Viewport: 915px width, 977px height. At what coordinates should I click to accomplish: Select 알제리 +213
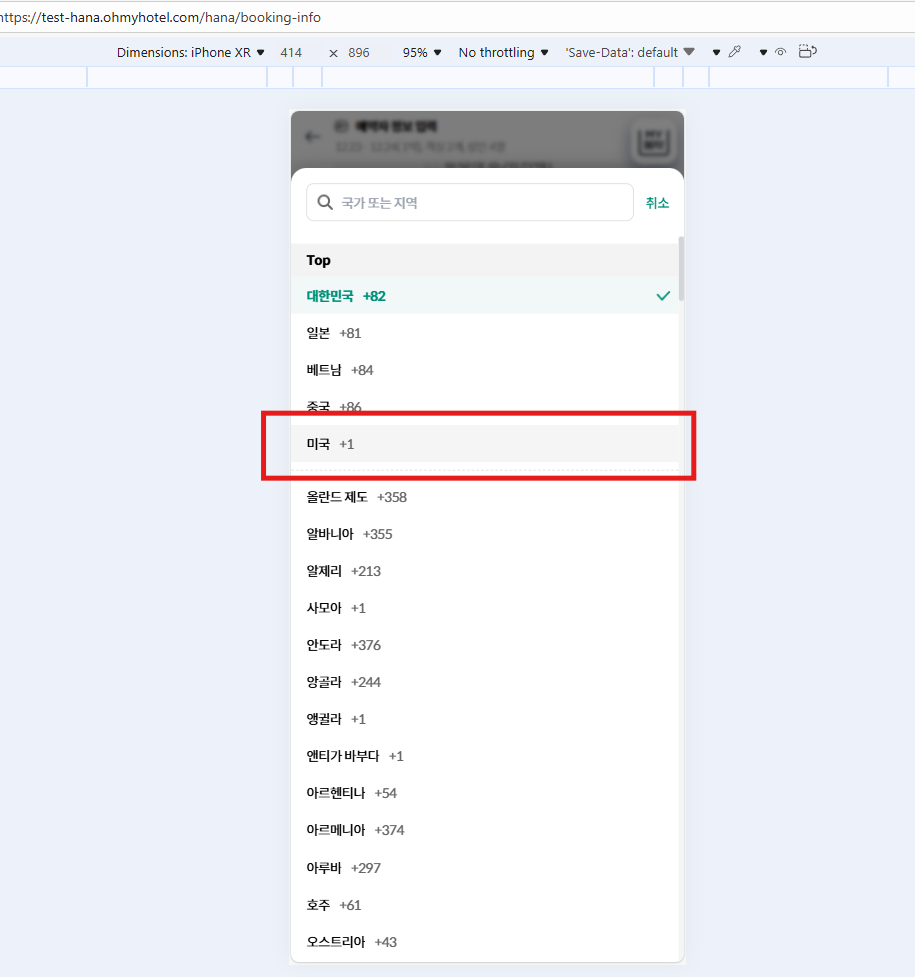coord(485,571)
